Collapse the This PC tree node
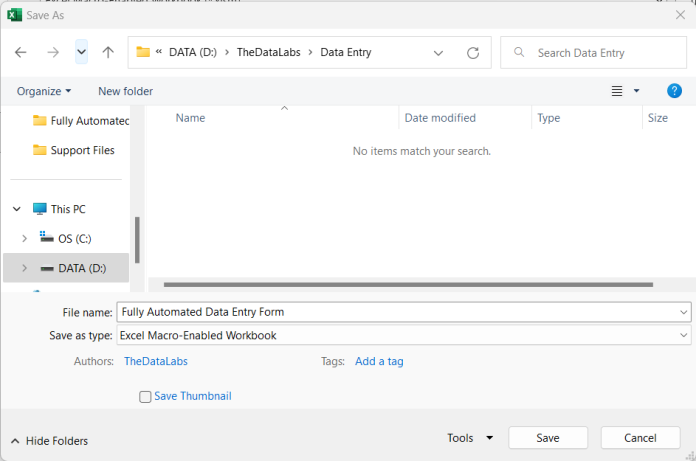The width and height of the screenshot is (696, 461). [17, 209]
